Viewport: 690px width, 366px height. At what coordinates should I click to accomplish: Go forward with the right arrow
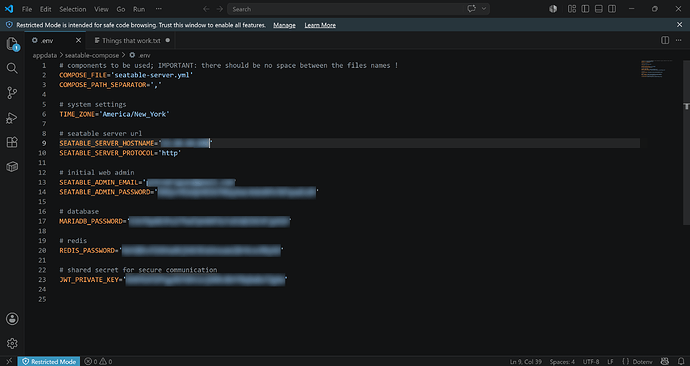220,9
